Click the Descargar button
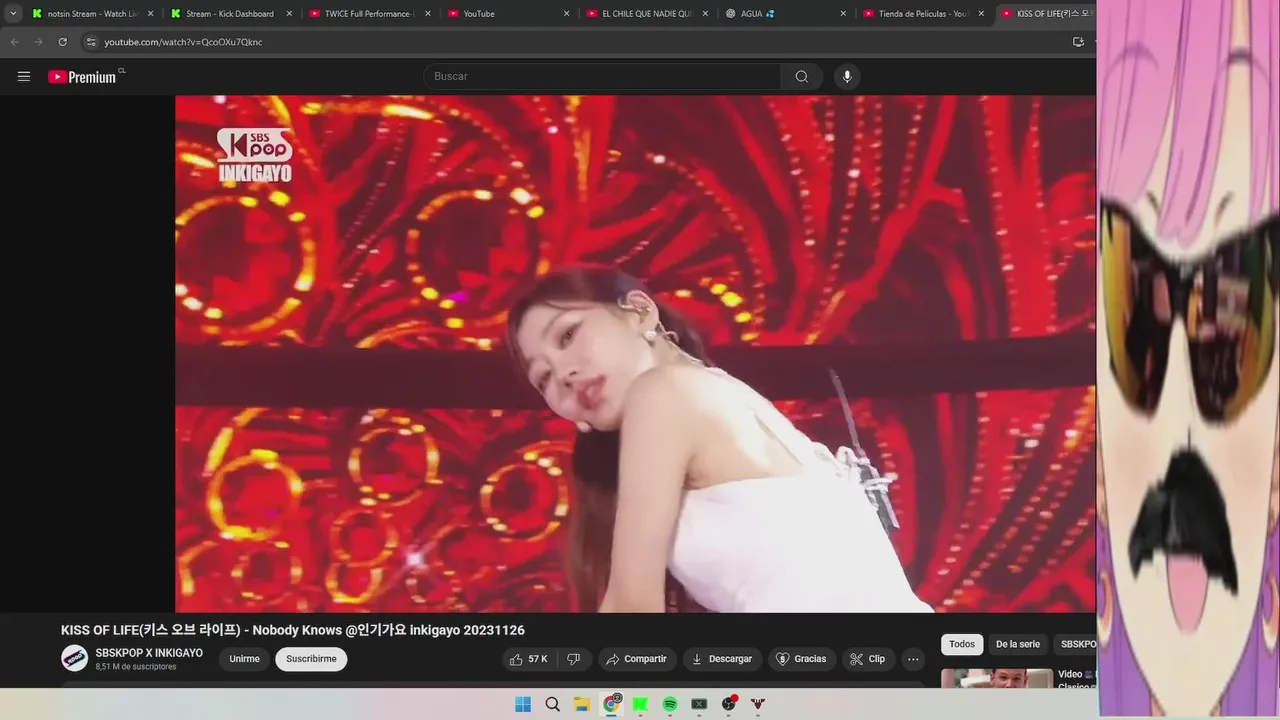1280x720 pixels. tap(722, 659)
